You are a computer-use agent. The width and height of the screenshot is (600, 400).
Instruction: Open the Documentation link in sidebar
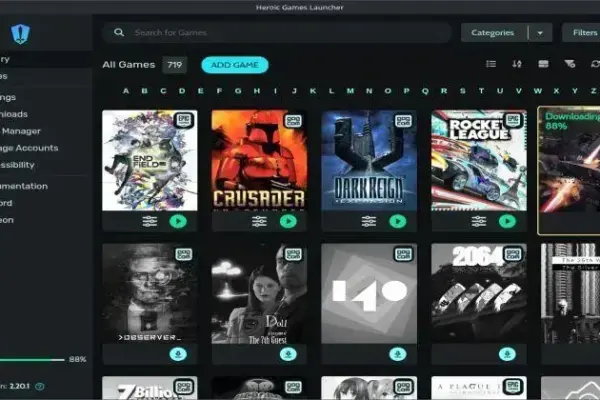(46, 186)
